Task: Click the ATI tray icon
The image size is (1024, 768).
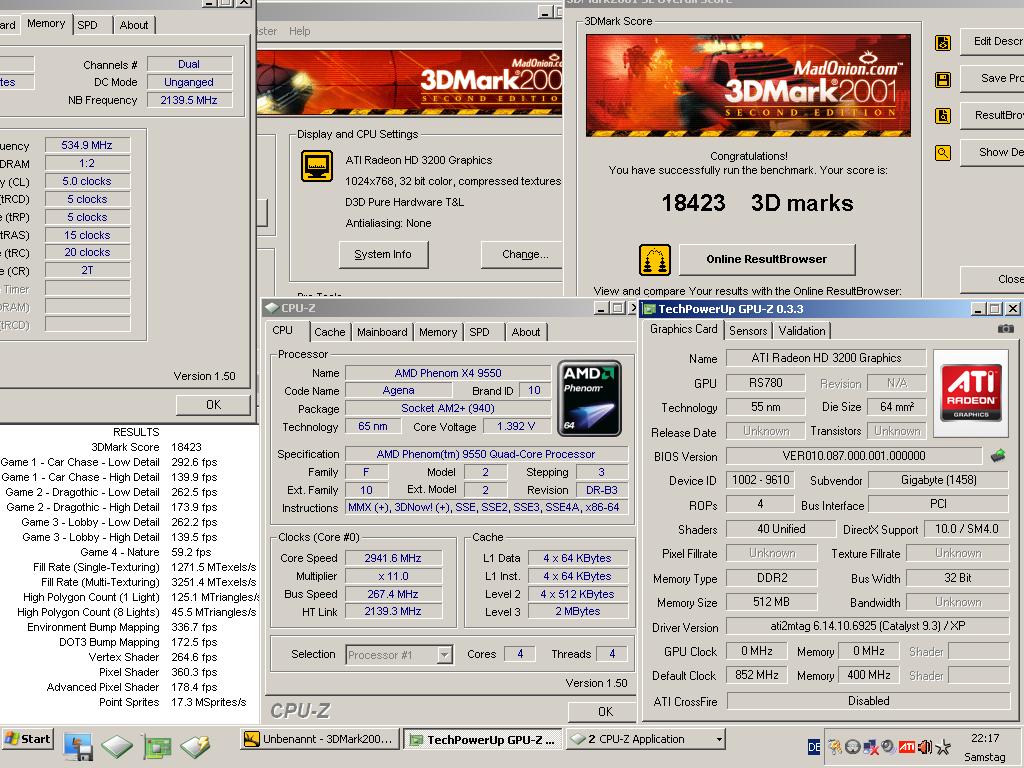Action: [906, 747]
